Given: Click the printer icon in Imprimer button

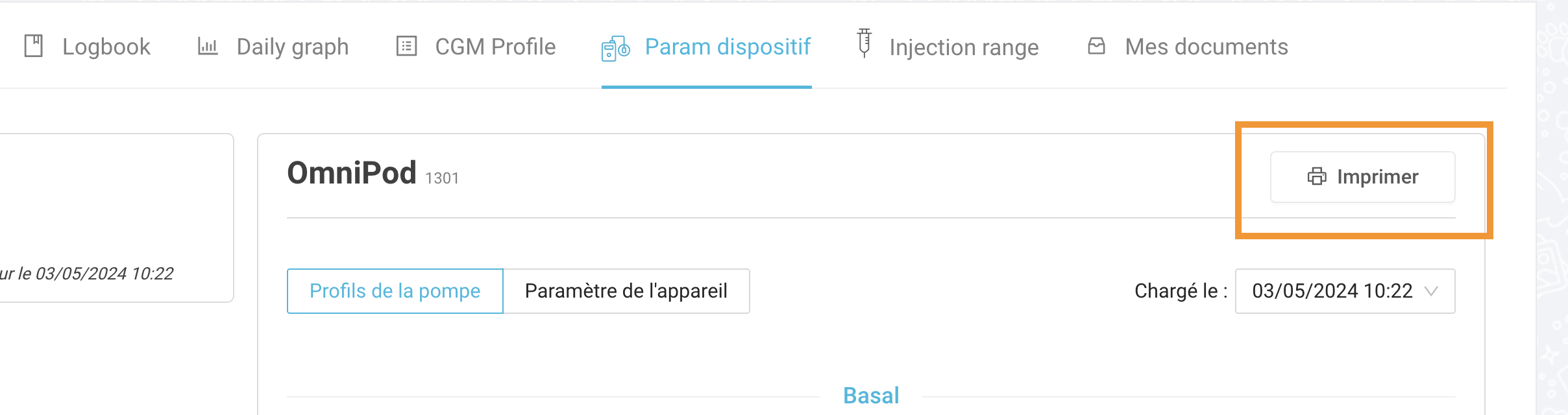Looking at the screenshot, I should point(1317,176).
